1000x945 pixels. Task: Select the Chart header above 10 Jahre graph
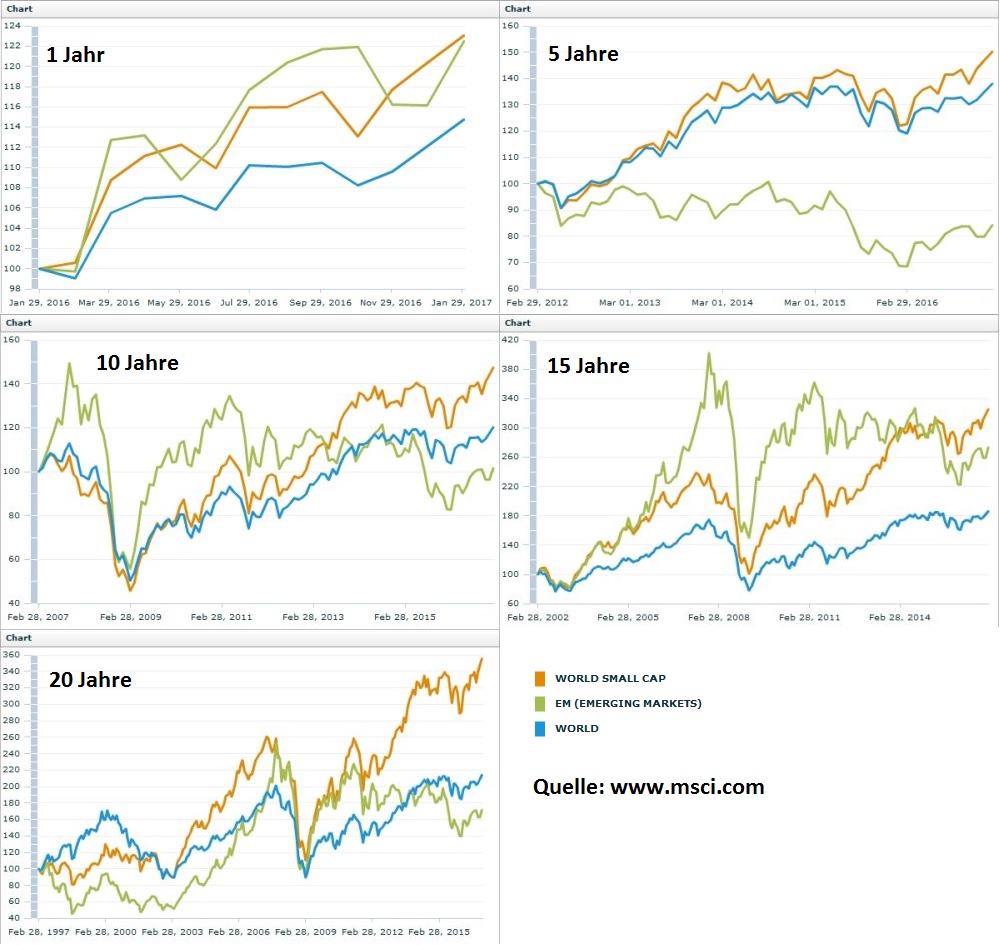tap(19, 323)
